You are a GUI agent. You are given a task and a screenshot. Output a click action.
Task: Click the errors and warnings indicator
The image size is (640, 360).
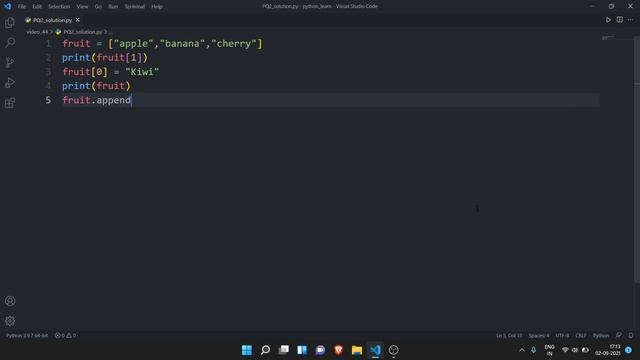pyautogui.click(x=65, y=336)
